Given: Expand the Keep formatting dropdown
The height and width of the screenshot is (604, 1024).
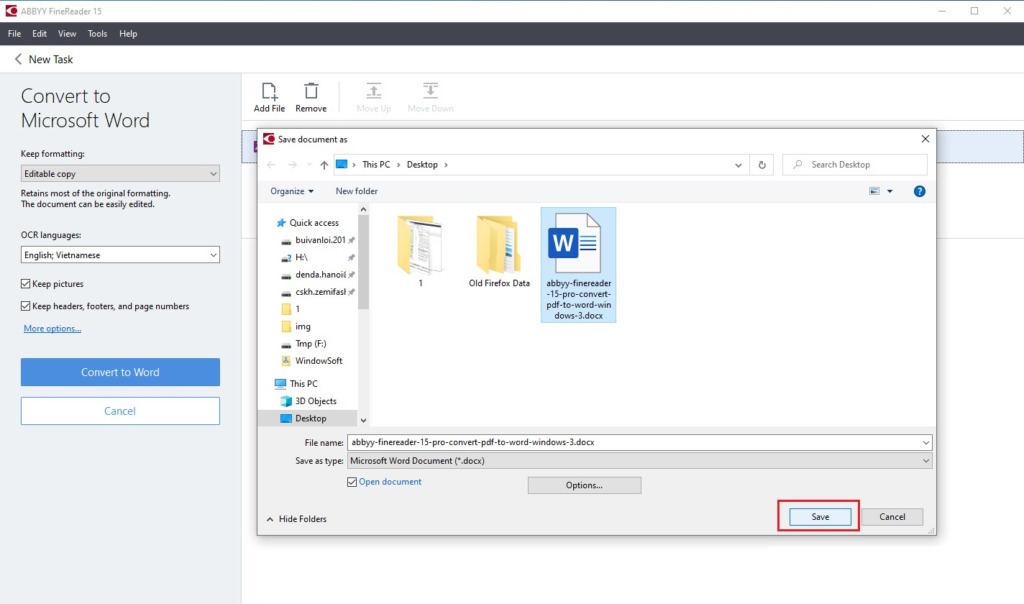Looking at the screenshot, I should pos(120,174).
